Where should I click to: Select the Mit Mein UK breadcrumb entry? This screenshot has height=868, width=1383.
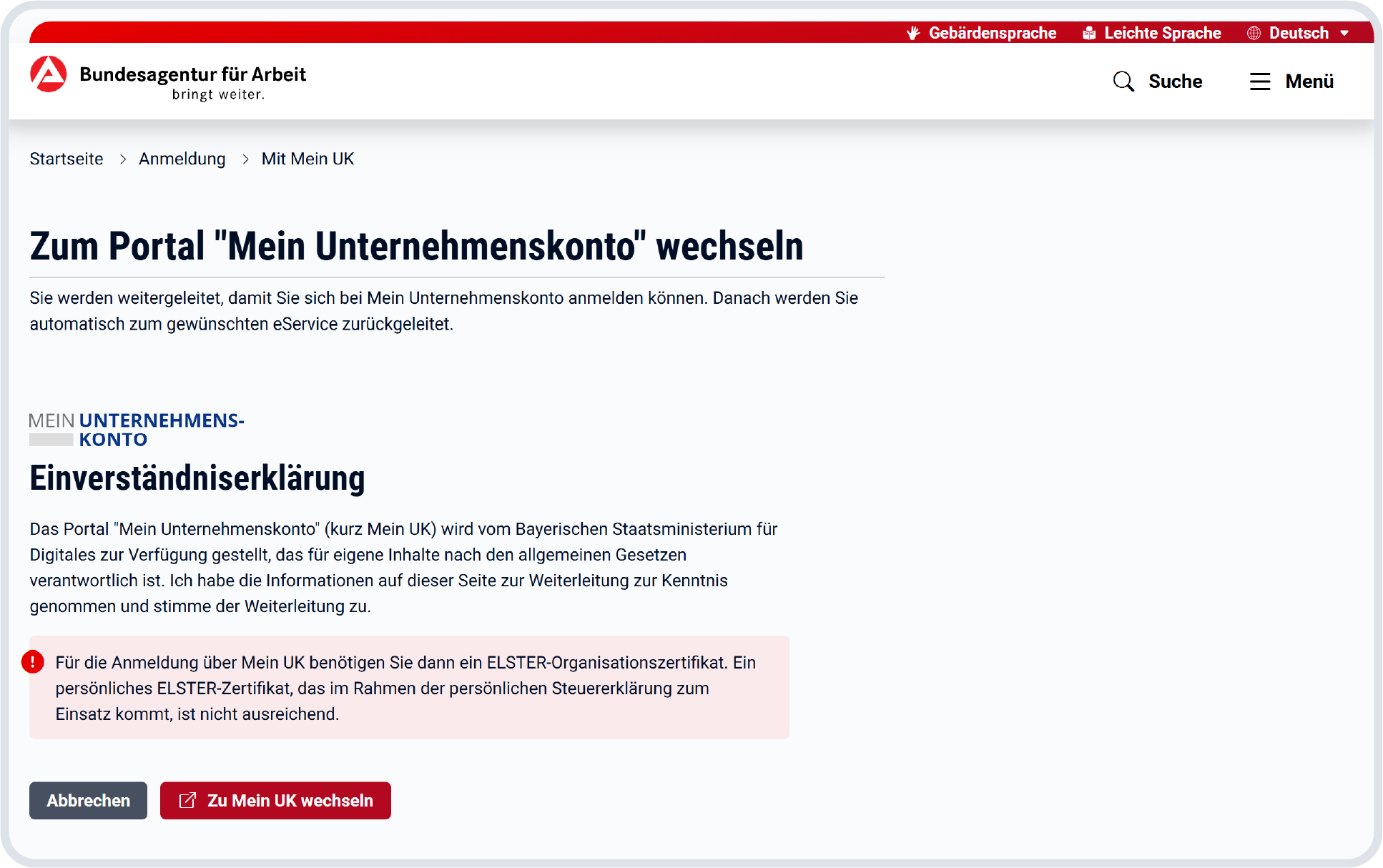(307, 159)
